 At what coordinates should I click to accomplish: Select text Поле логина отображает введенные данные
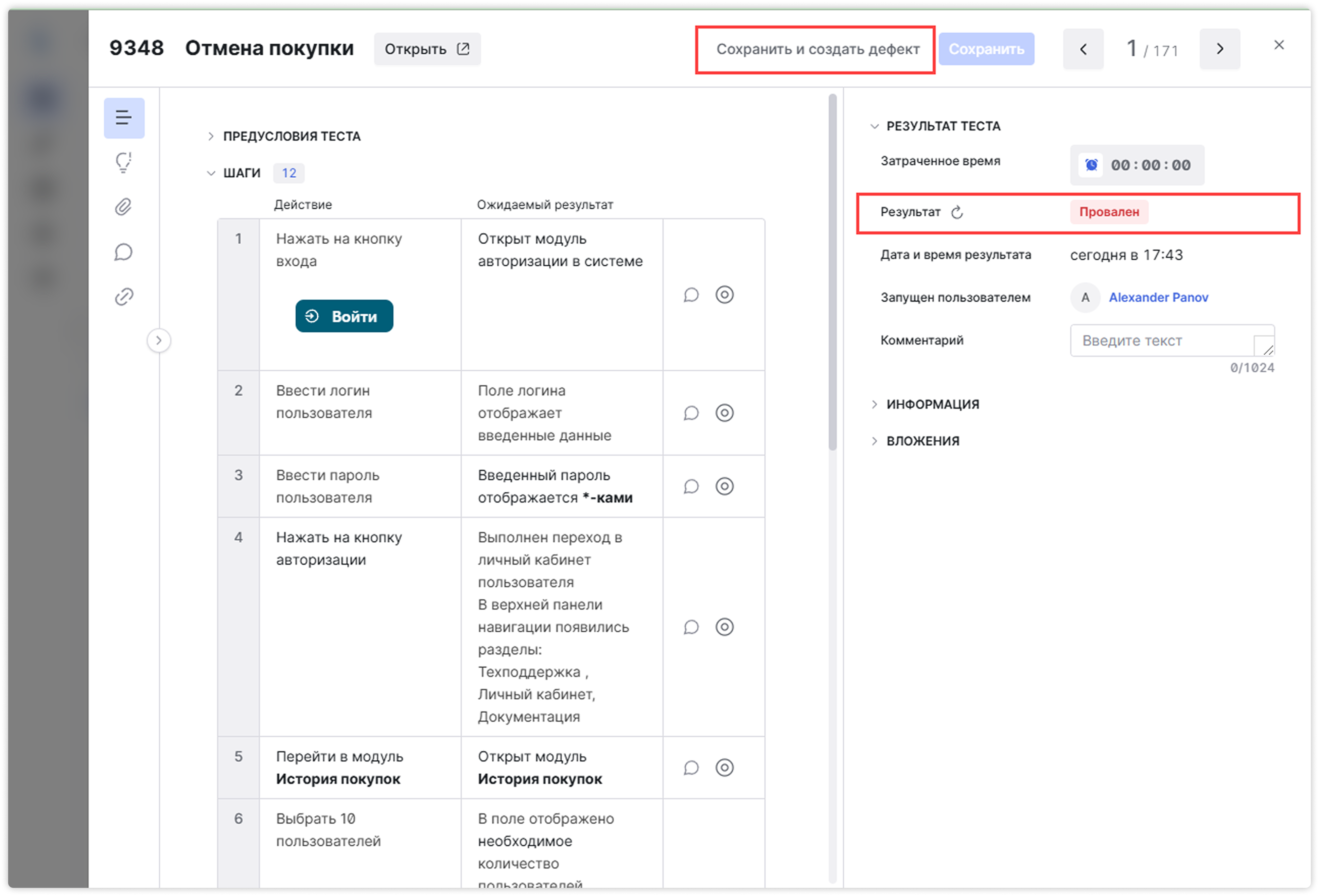coord(544,413)
